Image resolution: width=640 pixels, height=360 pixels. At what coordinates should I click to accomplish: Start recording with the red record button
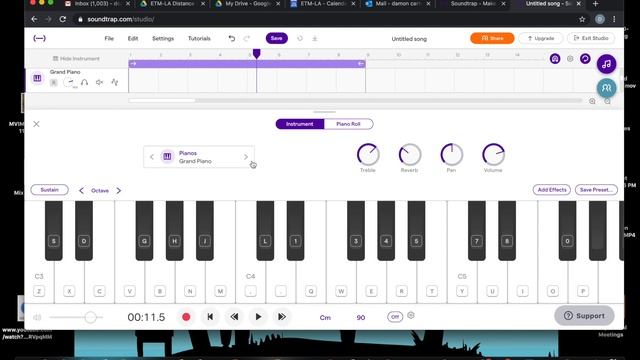coord(186,317)
